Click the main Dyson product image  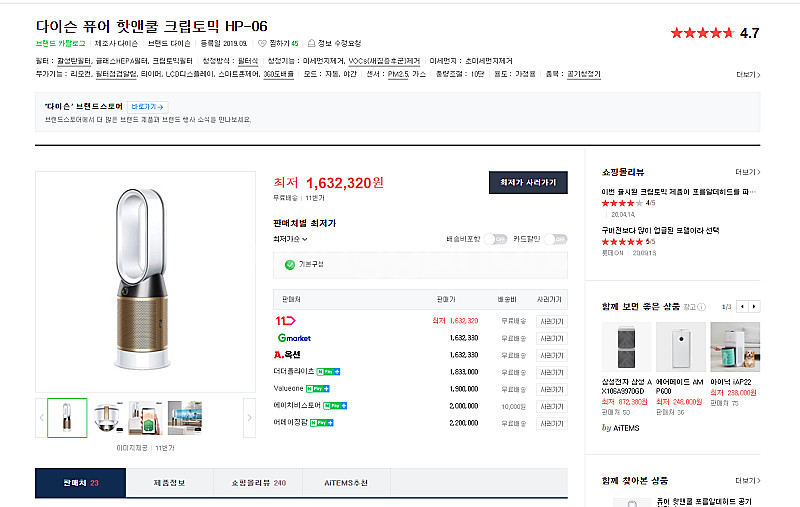[145, 282]
